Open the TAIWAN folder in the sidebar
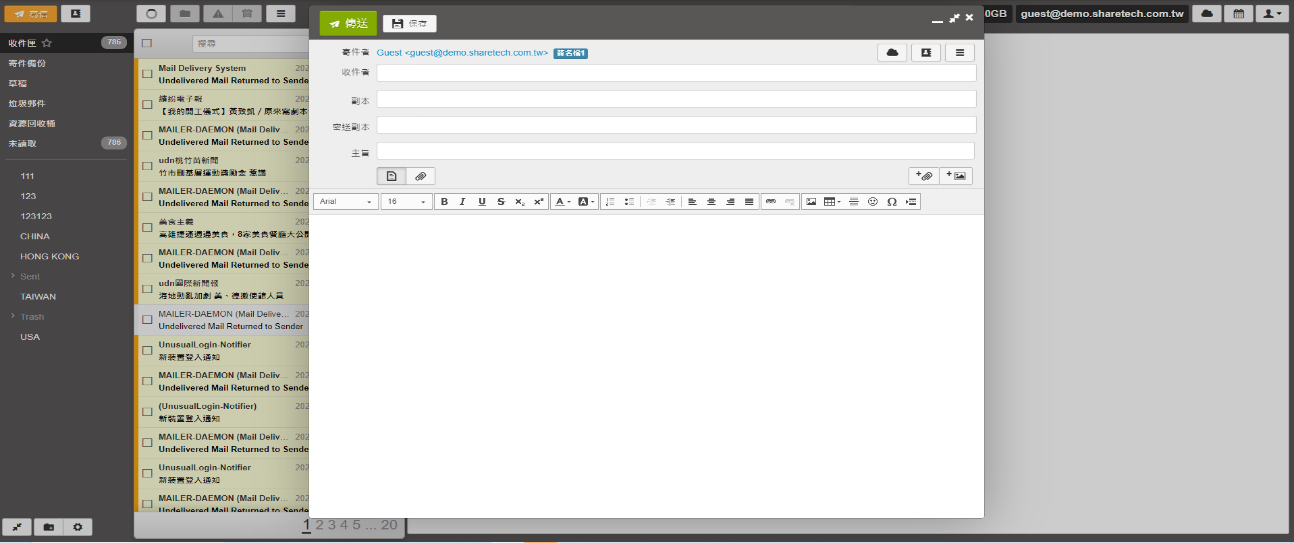 (x=38, y=297)
